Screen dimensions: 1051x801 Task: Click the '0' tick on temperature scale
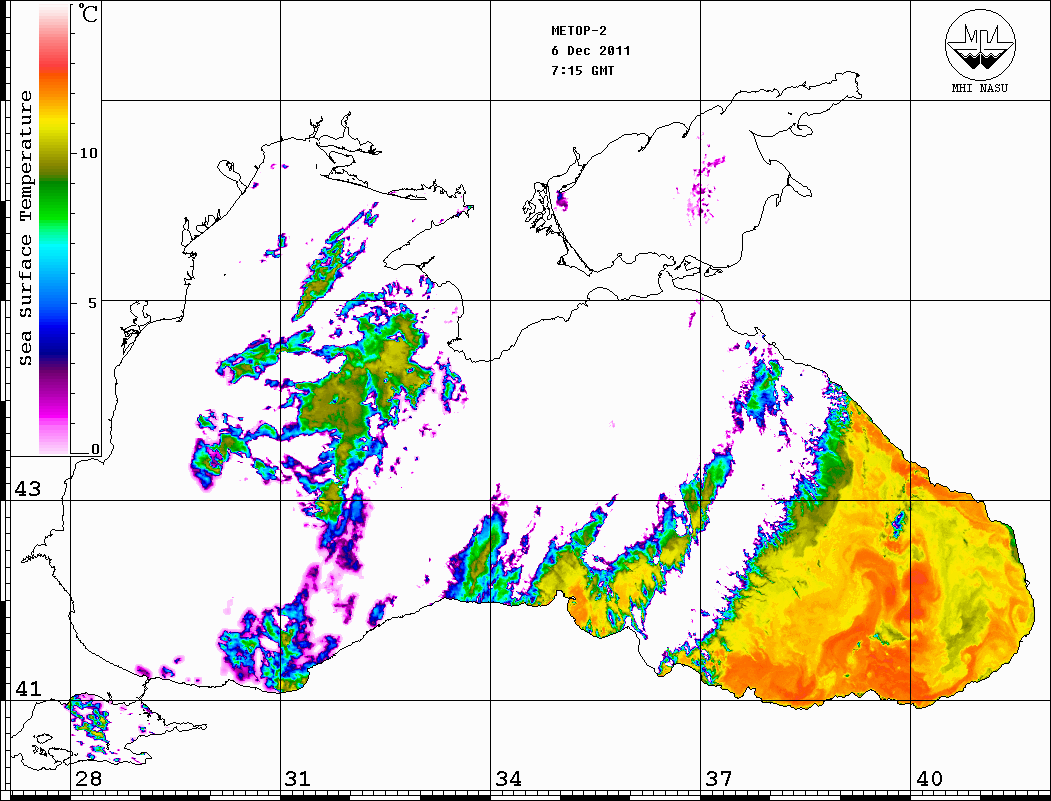95,449
